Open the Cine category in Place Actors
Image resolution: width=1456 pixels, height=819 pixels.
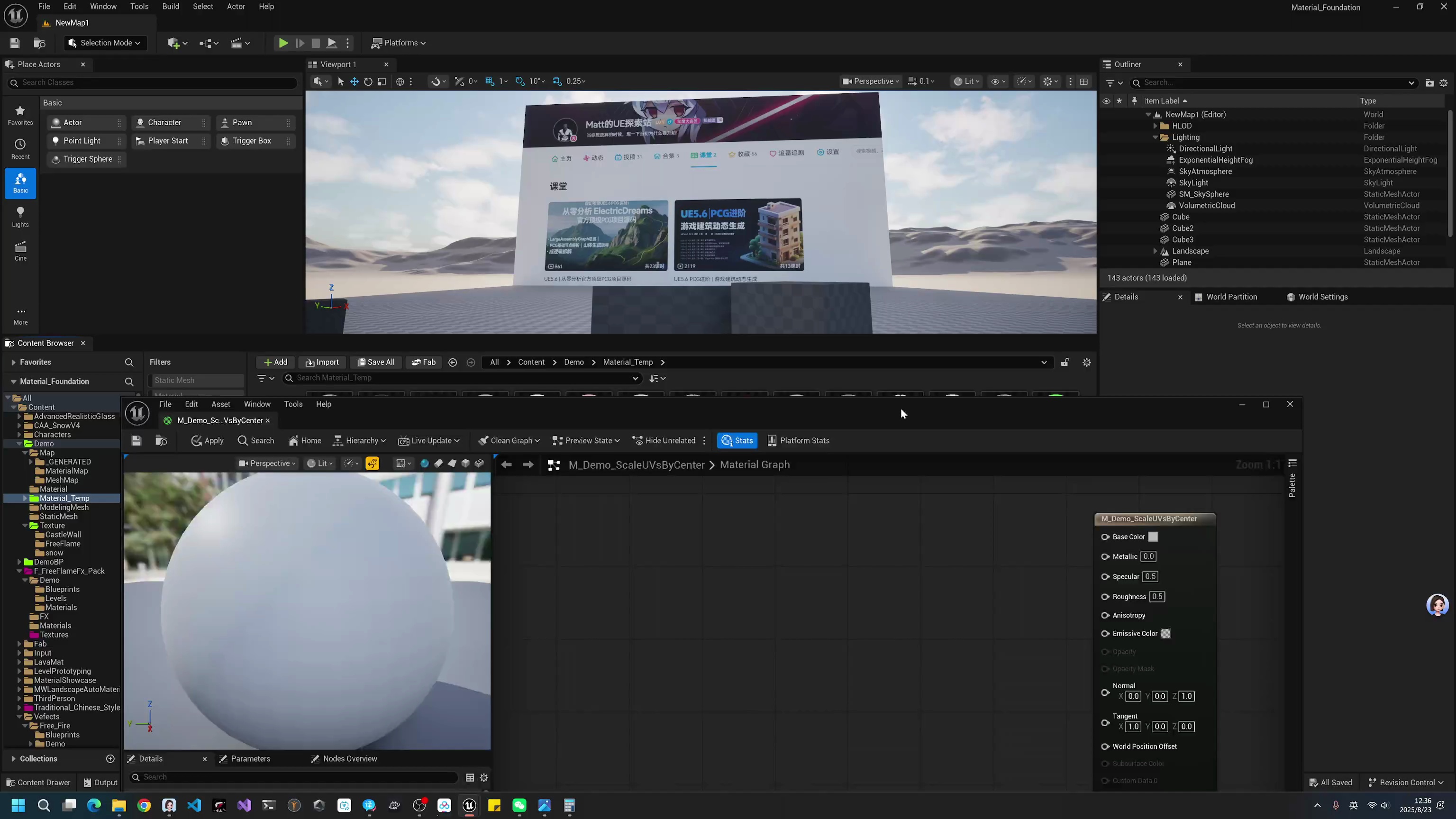pyautogui.click(x=20, y=251)
